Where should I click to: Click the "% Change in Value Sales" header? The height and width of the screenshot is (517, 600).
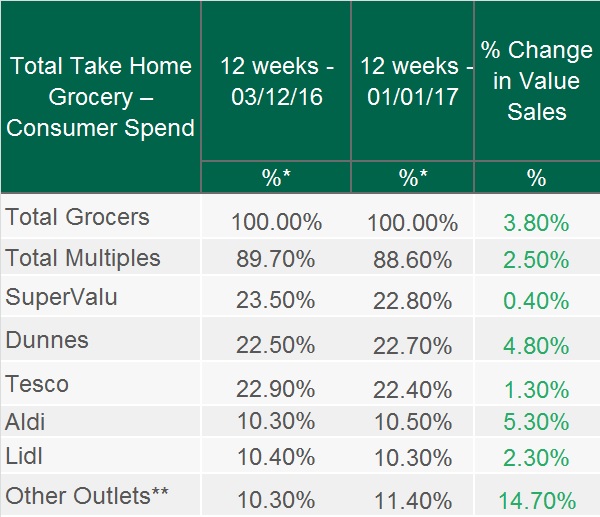(x=536, y=81)
